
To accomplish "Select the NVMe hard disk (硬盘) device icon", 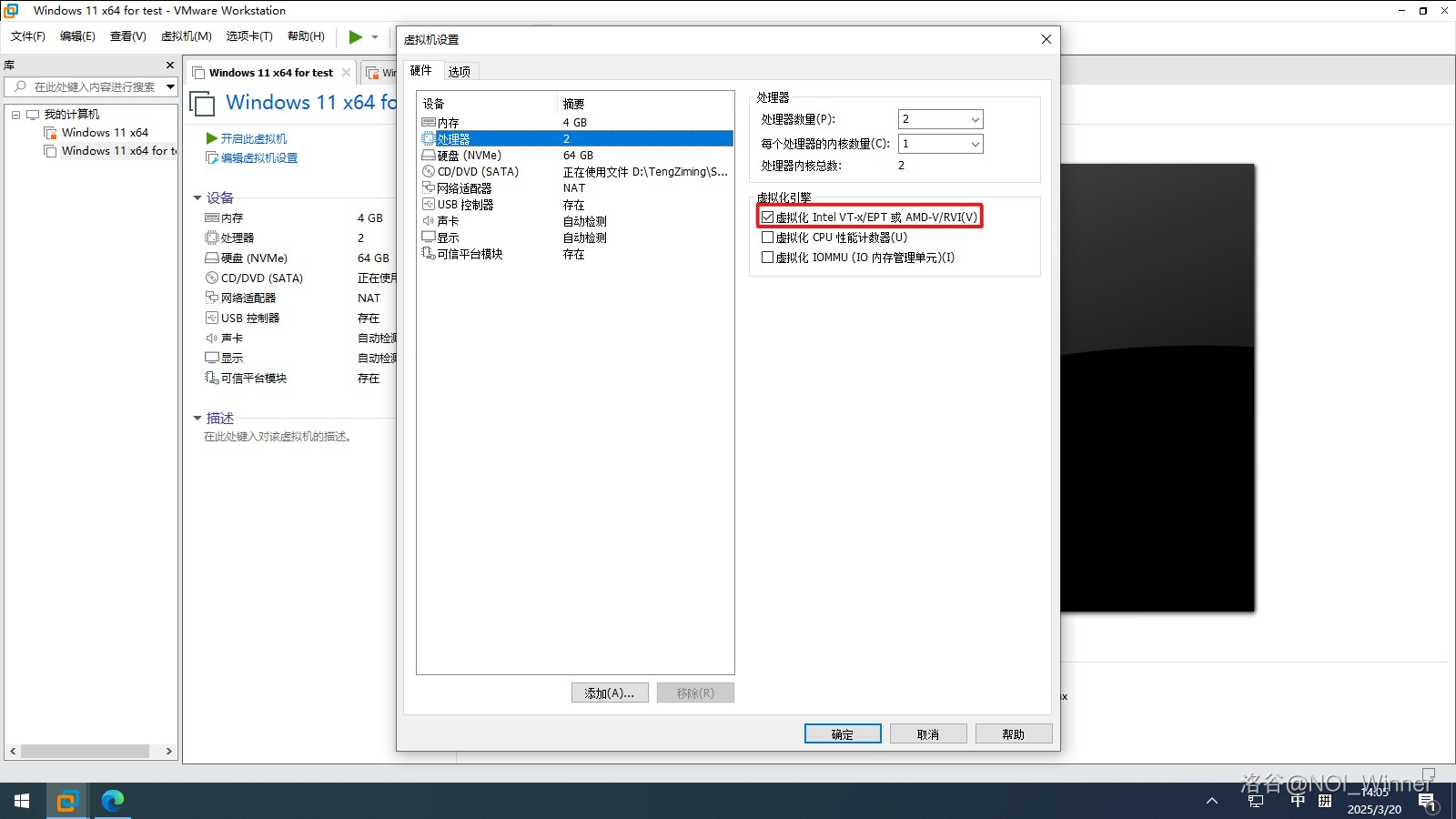I will 429,156.
